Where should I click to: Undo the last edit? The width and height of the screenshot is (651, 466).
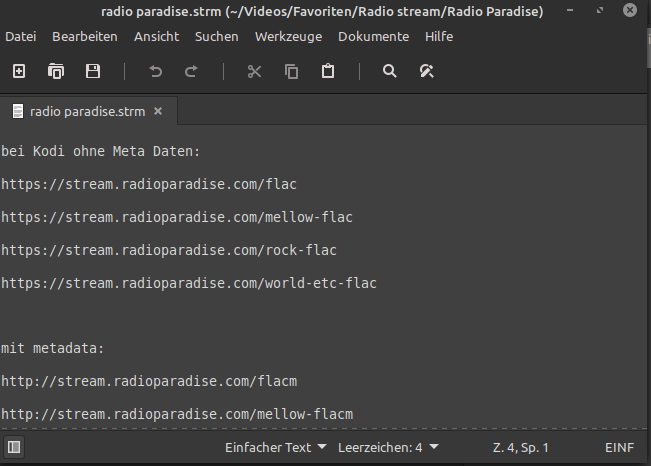point(156,71)
